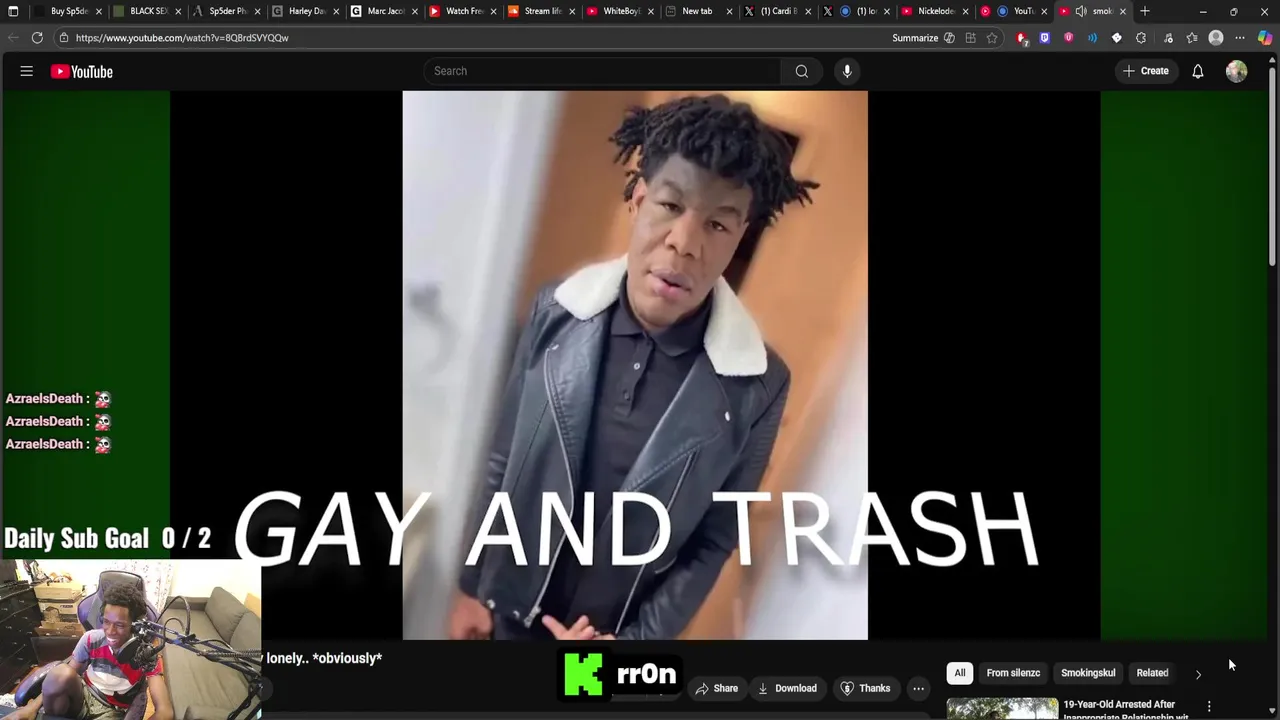Open the 19-Year-Old Arrested video thumbnail
1280x720 pixels.
click(x=1002, y=708)
